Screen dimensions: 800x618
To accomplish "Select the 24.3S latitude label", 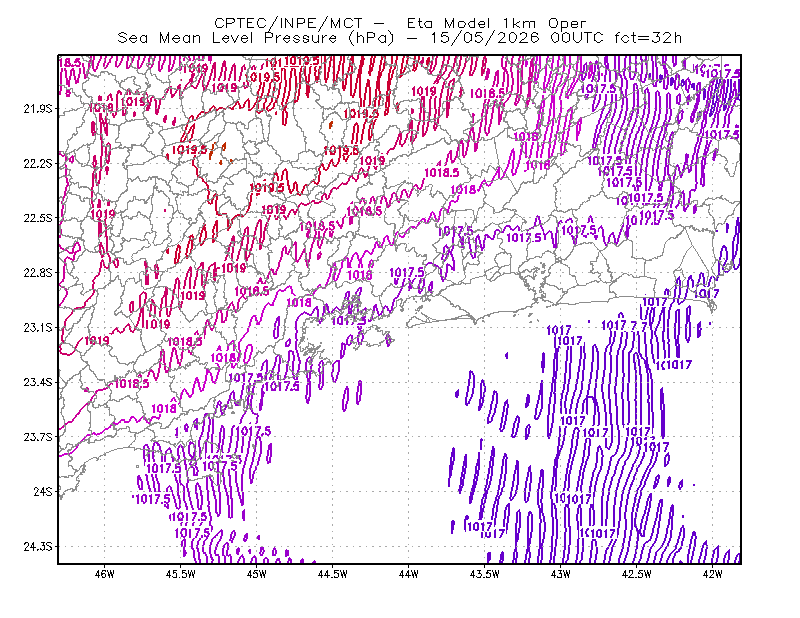I will coord(37,547).
